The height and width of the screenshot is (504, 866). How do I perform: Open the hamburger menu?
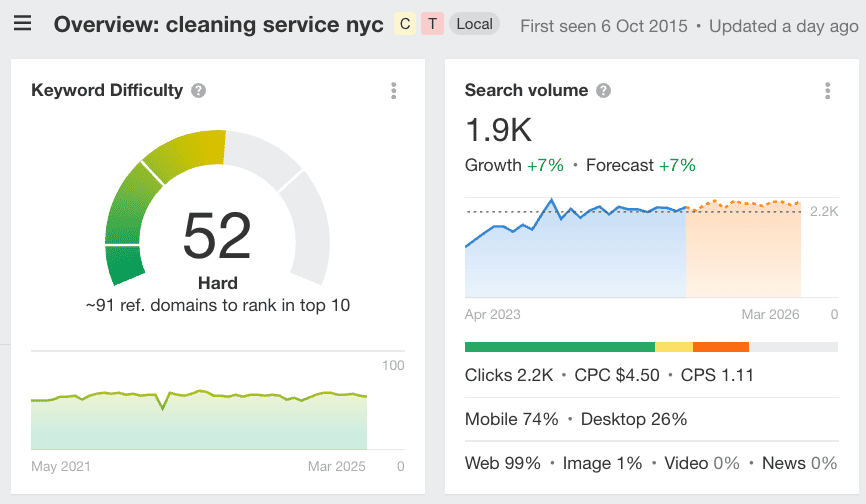pyautogui.click(x=22, y=24)
